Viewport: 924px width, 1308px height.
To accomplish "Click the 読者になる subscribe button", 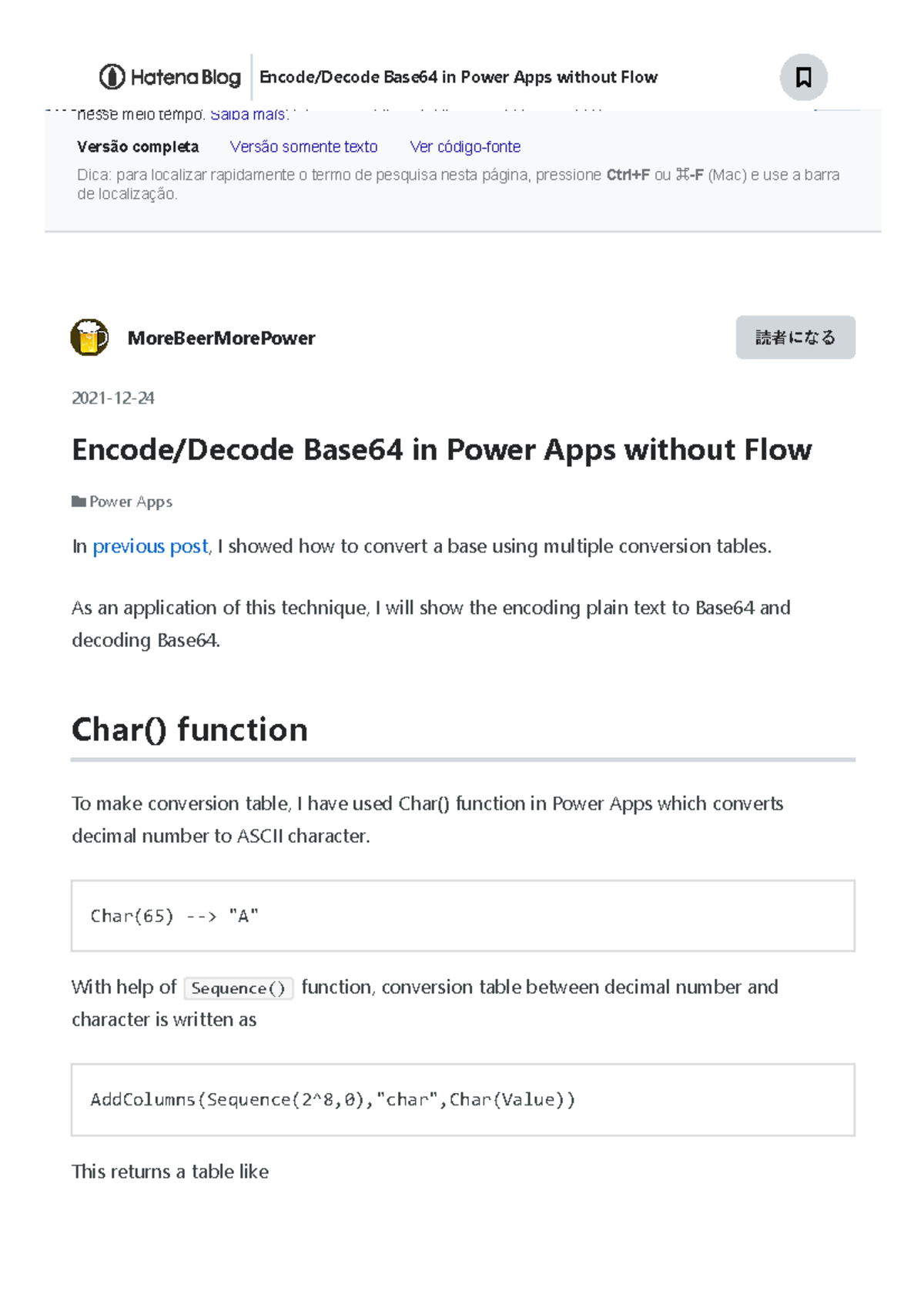I will [795, 337].
